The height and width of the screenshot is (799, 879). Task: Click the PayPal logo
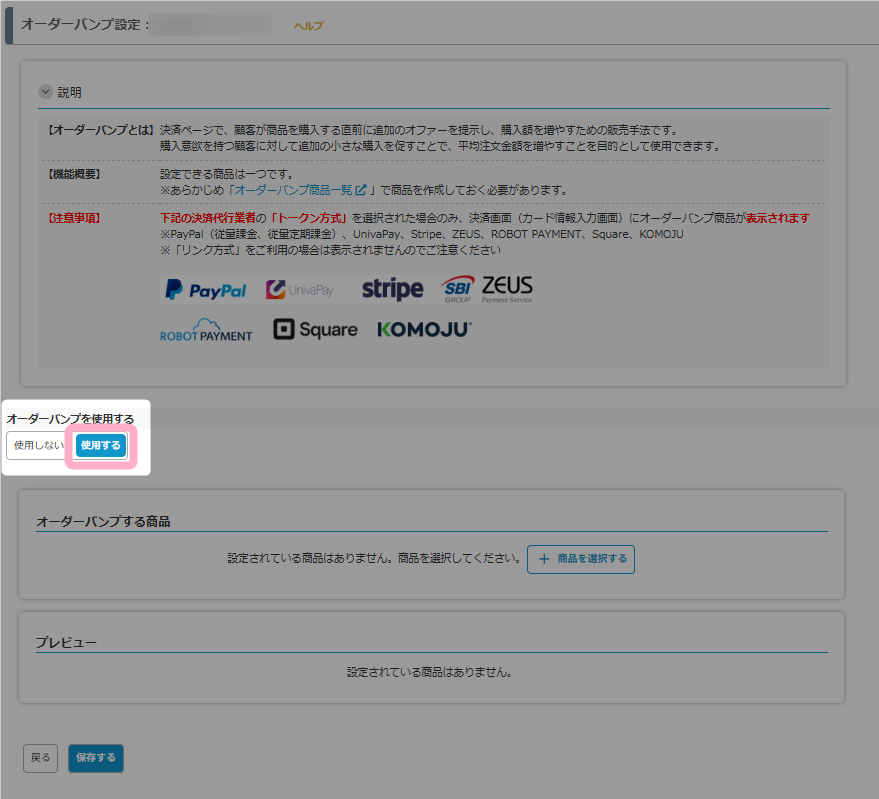(x=206, y=290)
